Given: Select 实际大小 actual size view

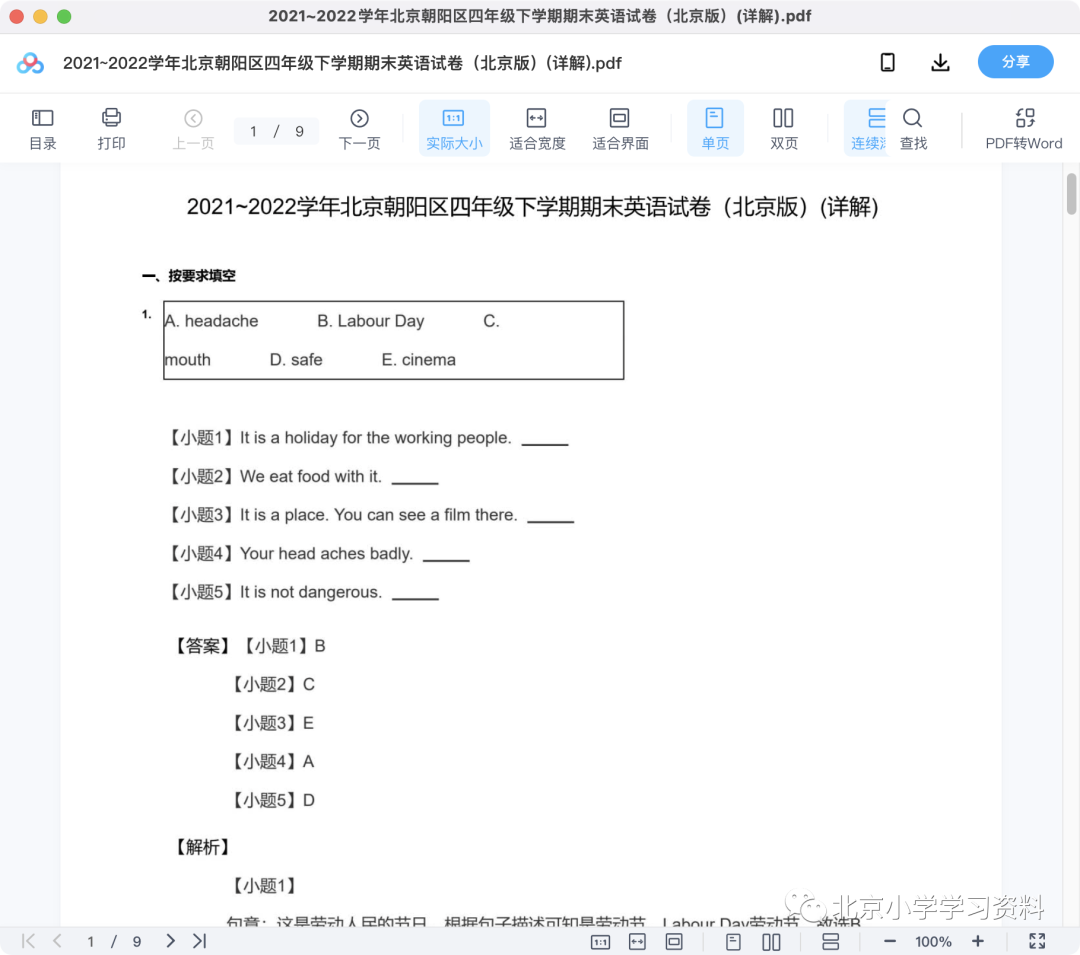Looking at the screenshot, I should [454, 129].
